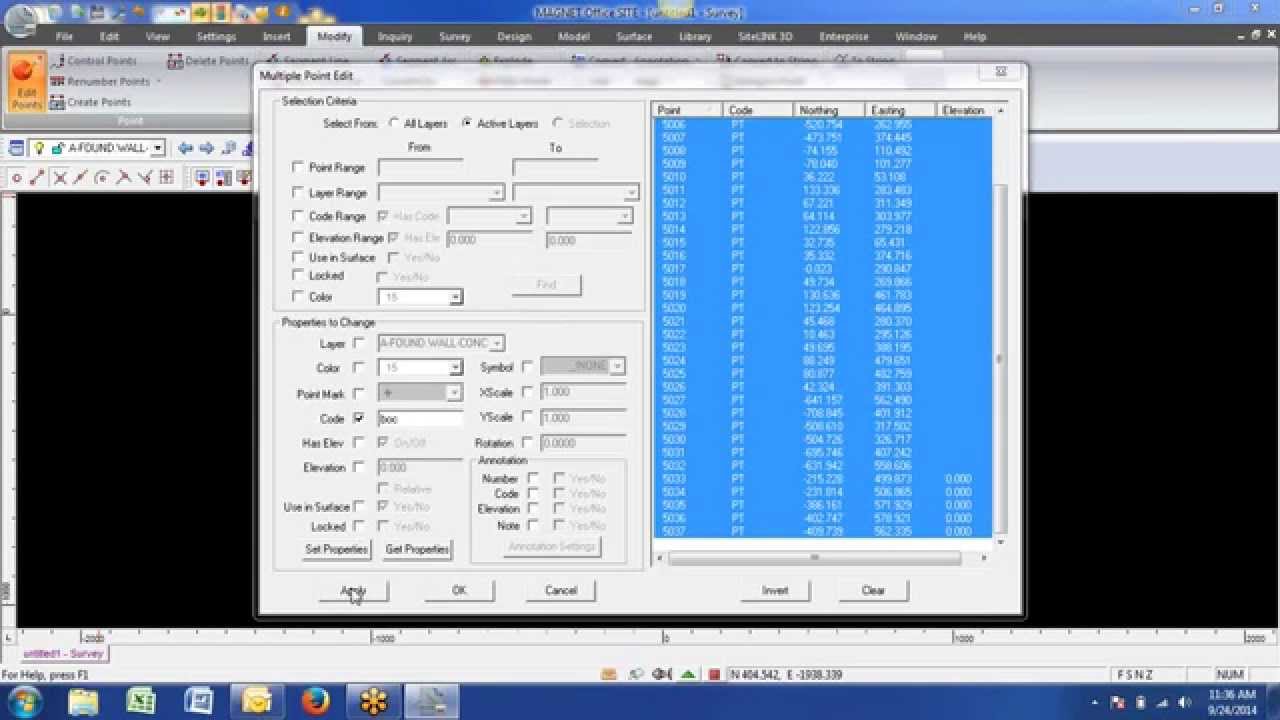Enable the Code Range checkbox
Viewport: 1280px width, 720px height.
point(298,216)
